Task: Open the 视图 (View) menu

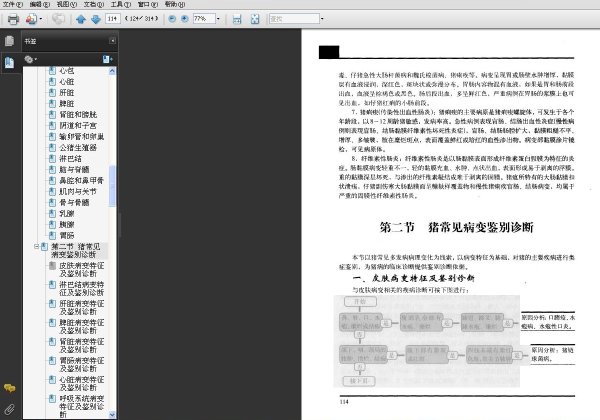Action: click(x=67, y=4)
